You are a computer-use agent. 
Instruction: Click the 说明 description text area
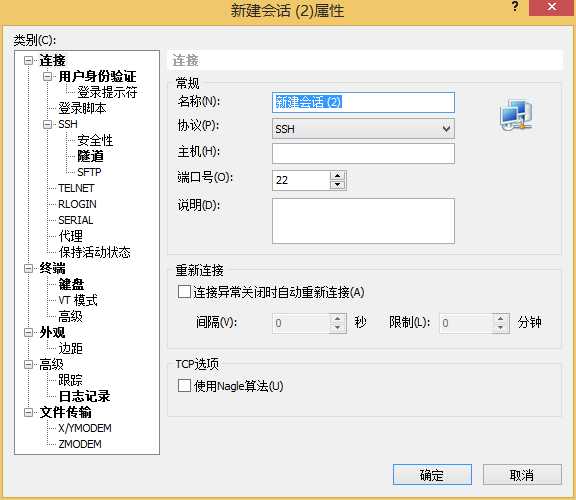coord(363,221)
